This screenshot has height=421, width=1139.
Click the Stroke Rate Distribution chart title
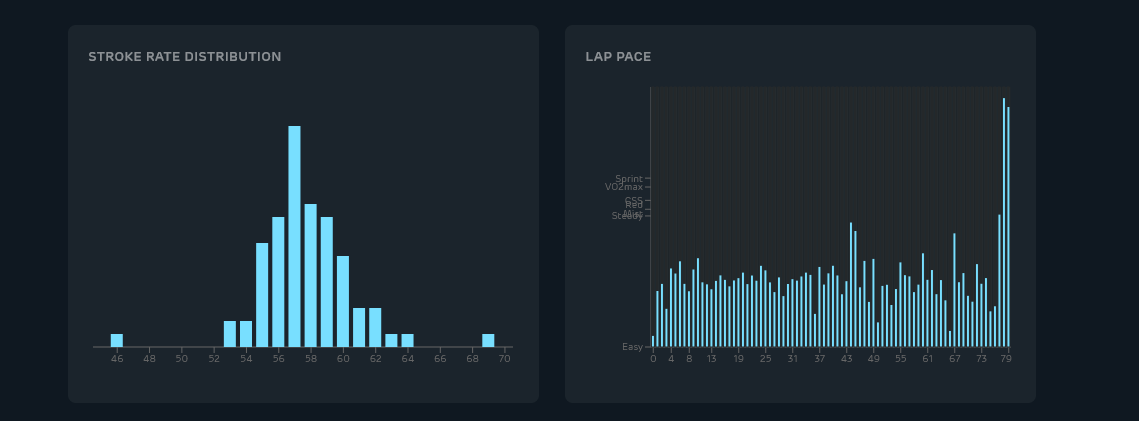click(x=185, y=57)
